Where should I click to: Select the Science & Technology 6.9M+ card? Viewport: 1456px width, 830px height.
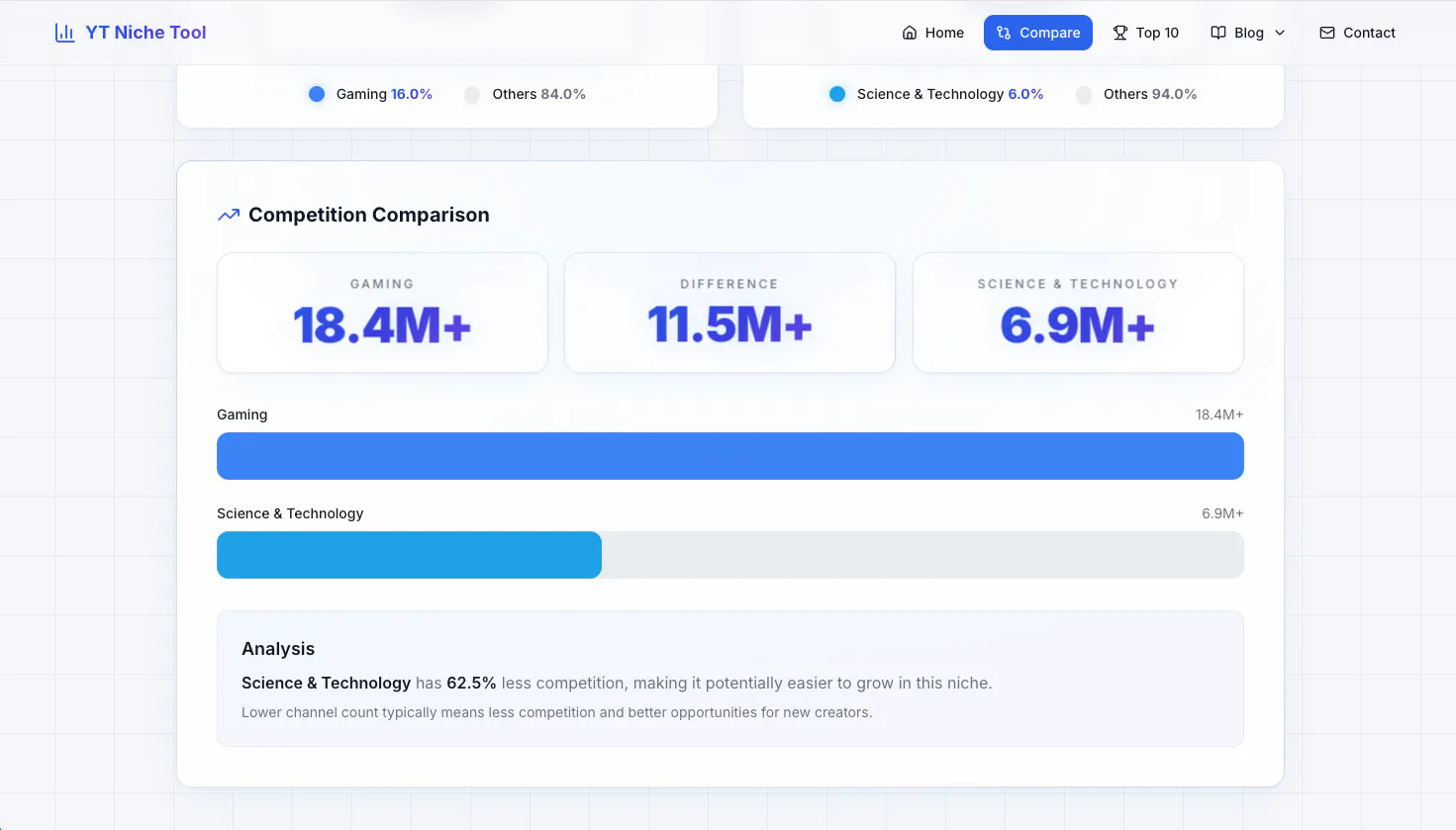[x=1078, y=313]
